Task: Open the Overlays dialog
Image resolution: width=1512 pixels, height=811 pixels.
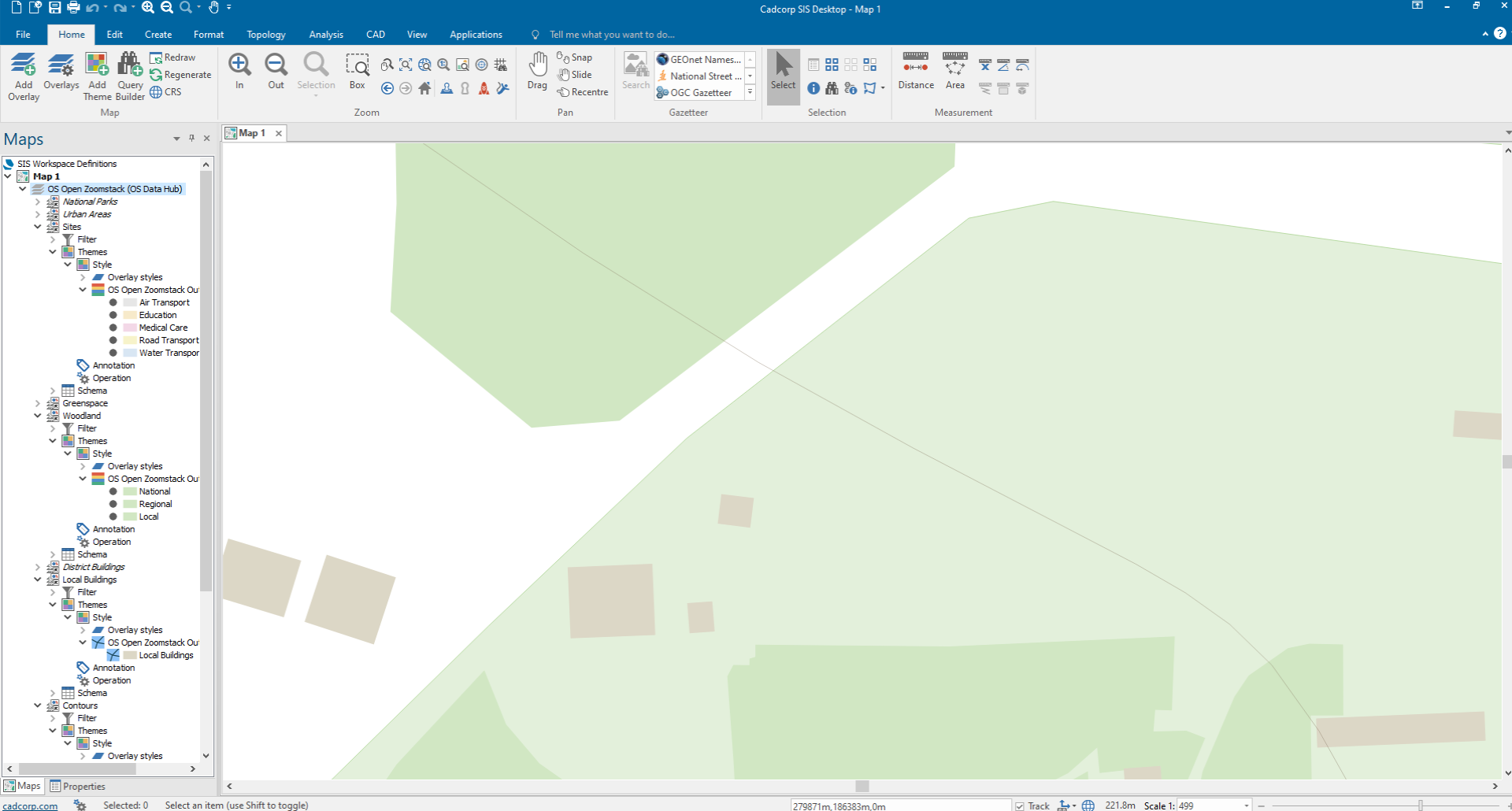Action: click(61, 71)
